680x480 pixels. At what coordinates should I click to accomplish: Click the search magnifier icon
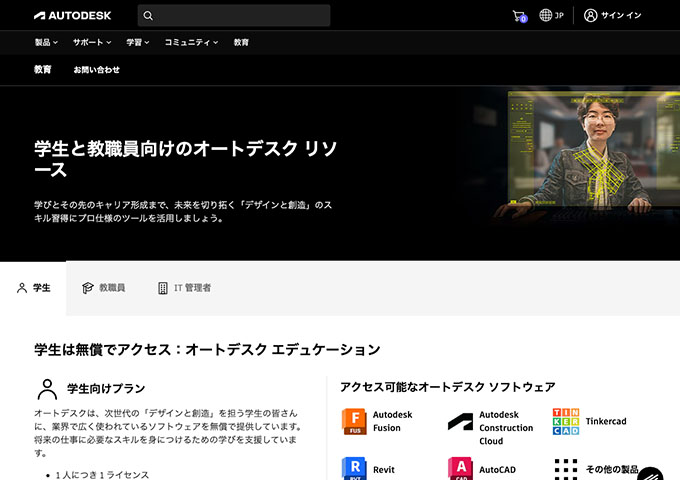pyautogui.click(x=148, y=16)
